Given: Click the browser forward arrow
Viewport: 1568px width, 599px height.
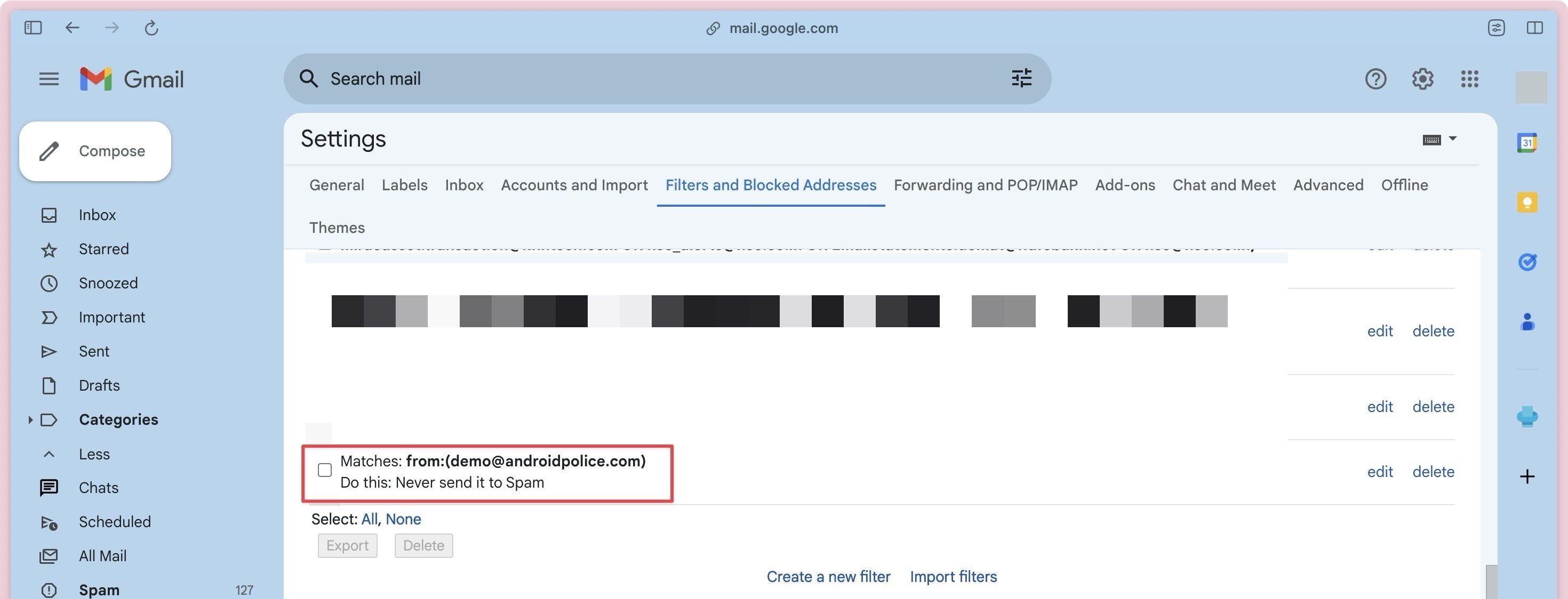Looking at the screenshot, I should (111, 27).
